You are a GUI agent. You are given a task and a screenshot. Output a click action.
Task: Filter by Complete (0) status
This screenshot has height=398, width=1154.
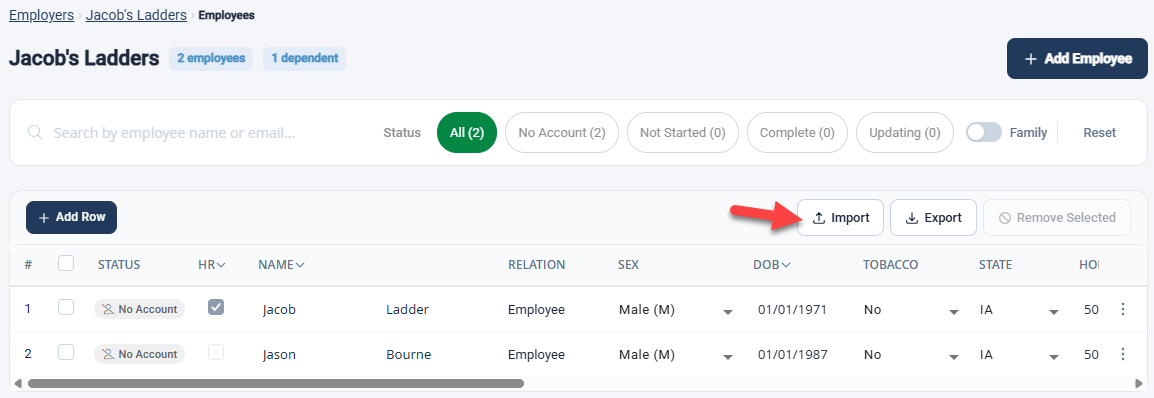pos(797,132)
